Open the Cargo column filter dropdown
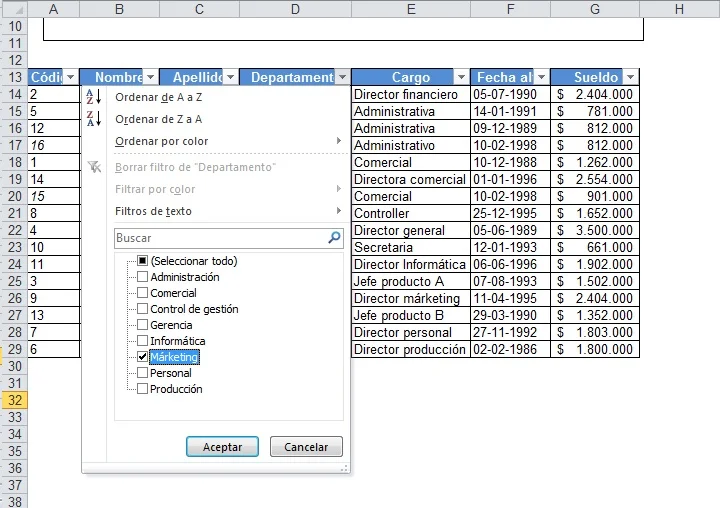The height and width of the screenshot is (508, 720). [461, 77]
